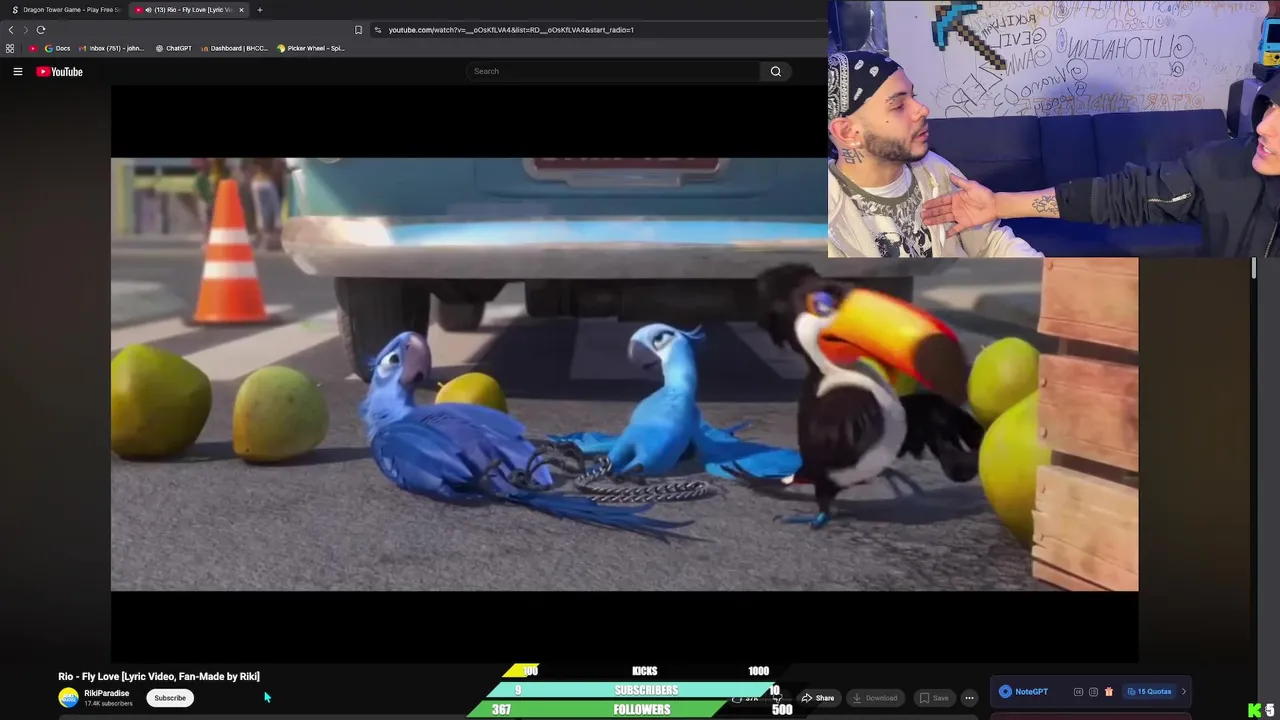
Task: Save the video with Save button
Action: click(x=934, y=698)
